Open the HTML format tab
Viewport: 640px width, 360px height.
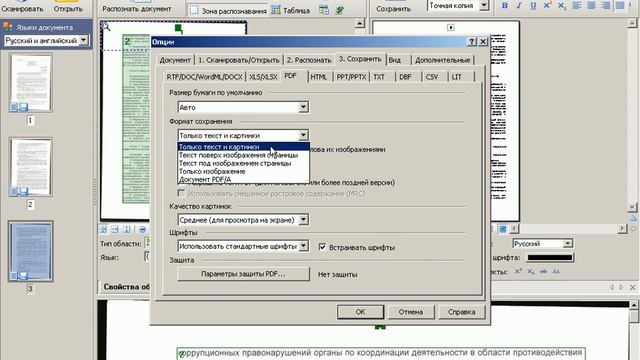tap(319, 77)
